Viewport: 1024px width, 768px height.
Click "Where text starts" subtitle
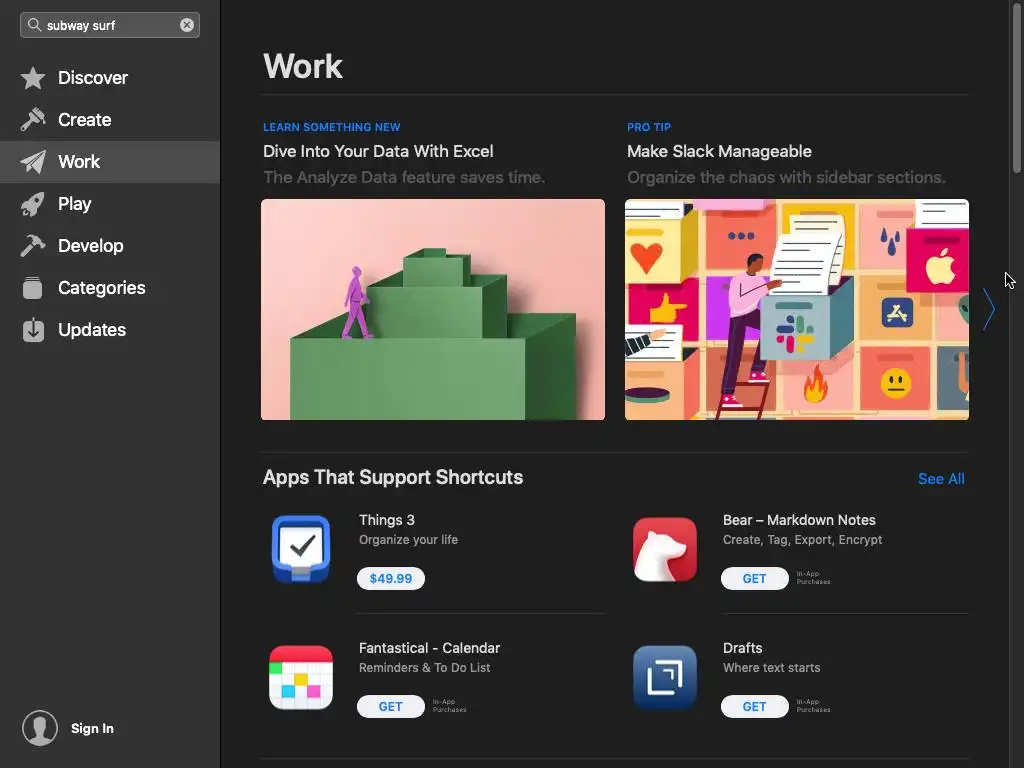tap(771, 668)
